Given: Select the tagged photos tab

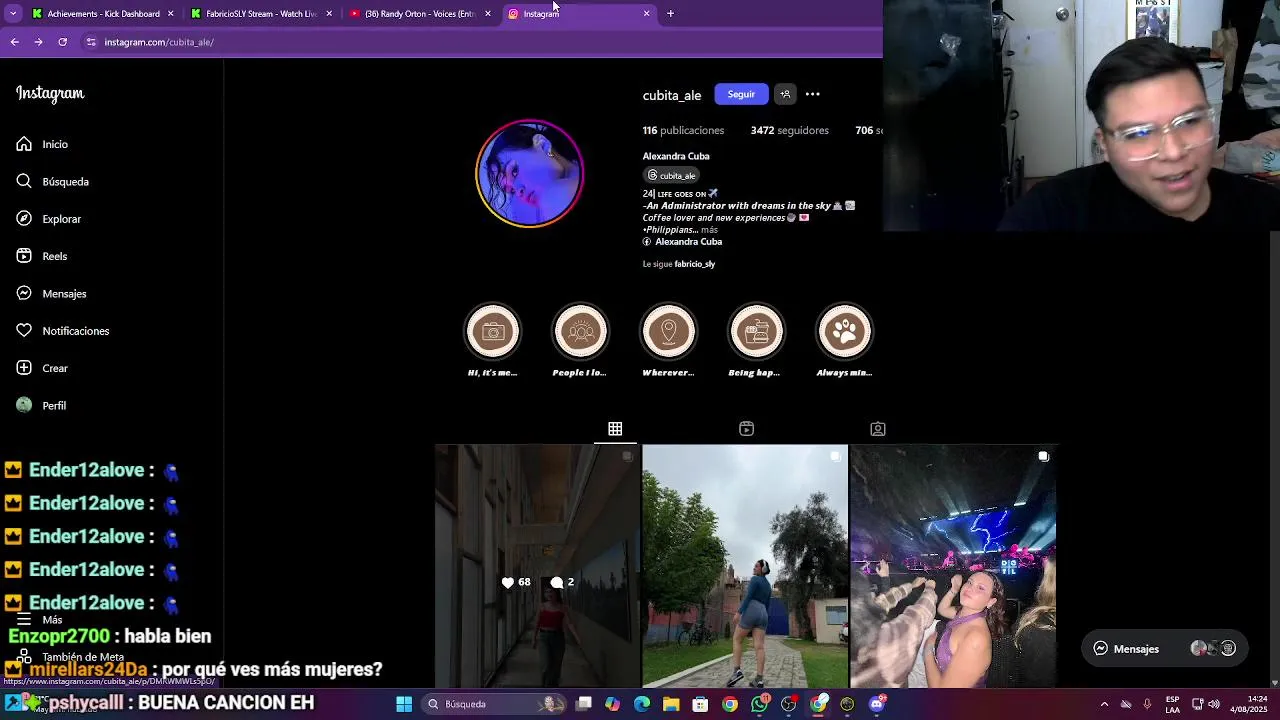Looking at the screenshot, I should pos(878,429).
